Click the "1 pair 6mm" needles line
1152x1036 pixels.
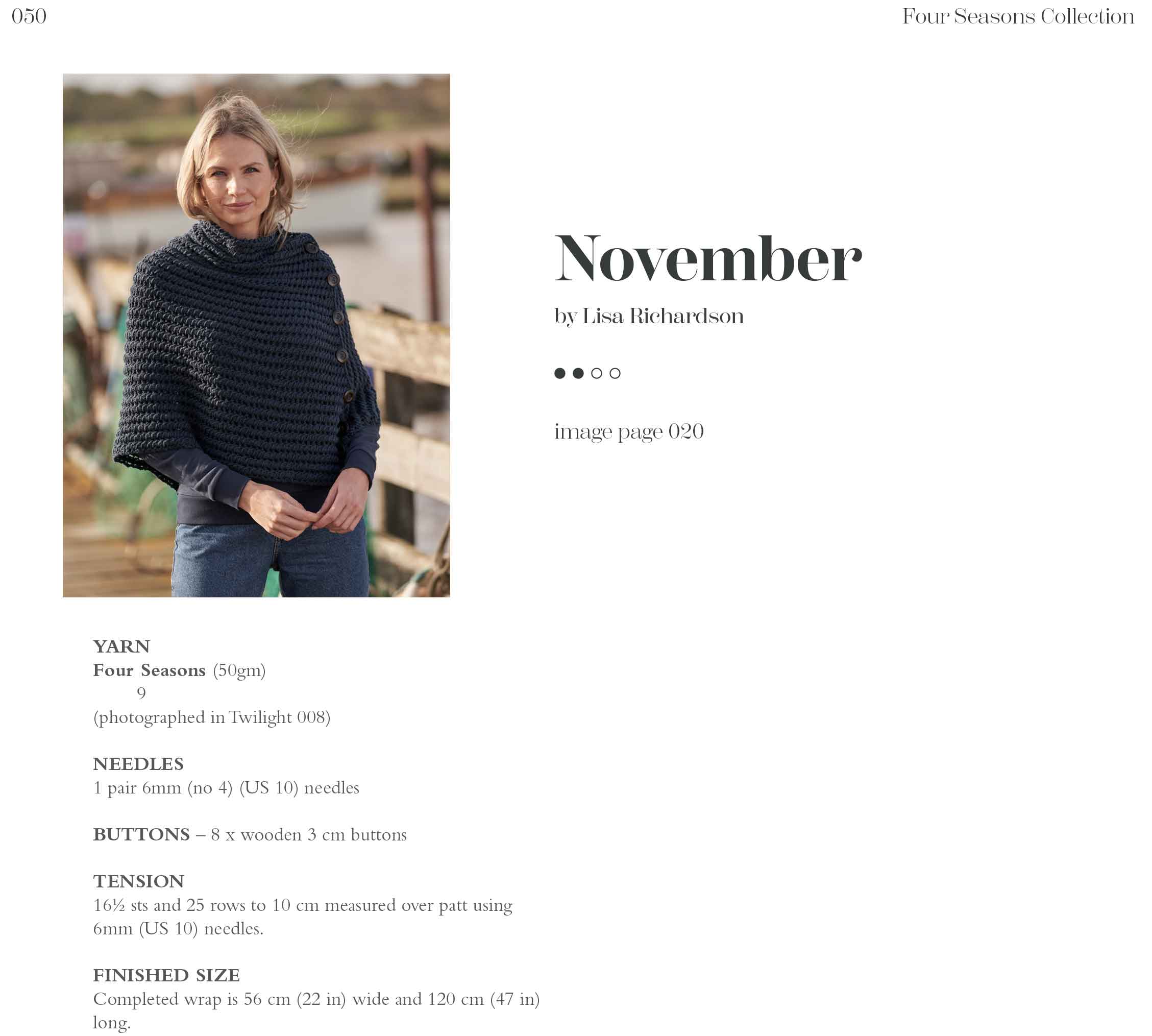226,788
